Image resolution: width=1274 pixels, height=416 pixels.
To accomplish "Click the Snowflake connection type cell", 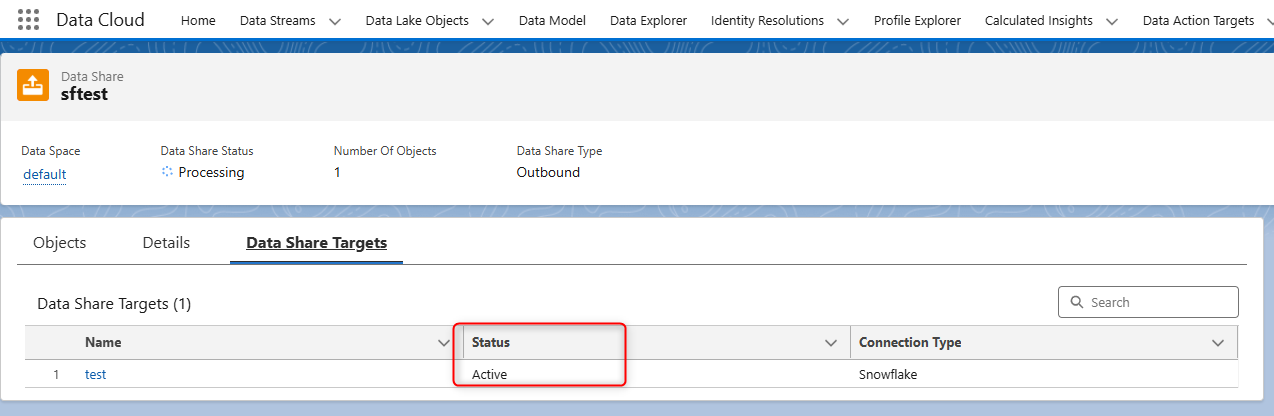I will (888, 374).
